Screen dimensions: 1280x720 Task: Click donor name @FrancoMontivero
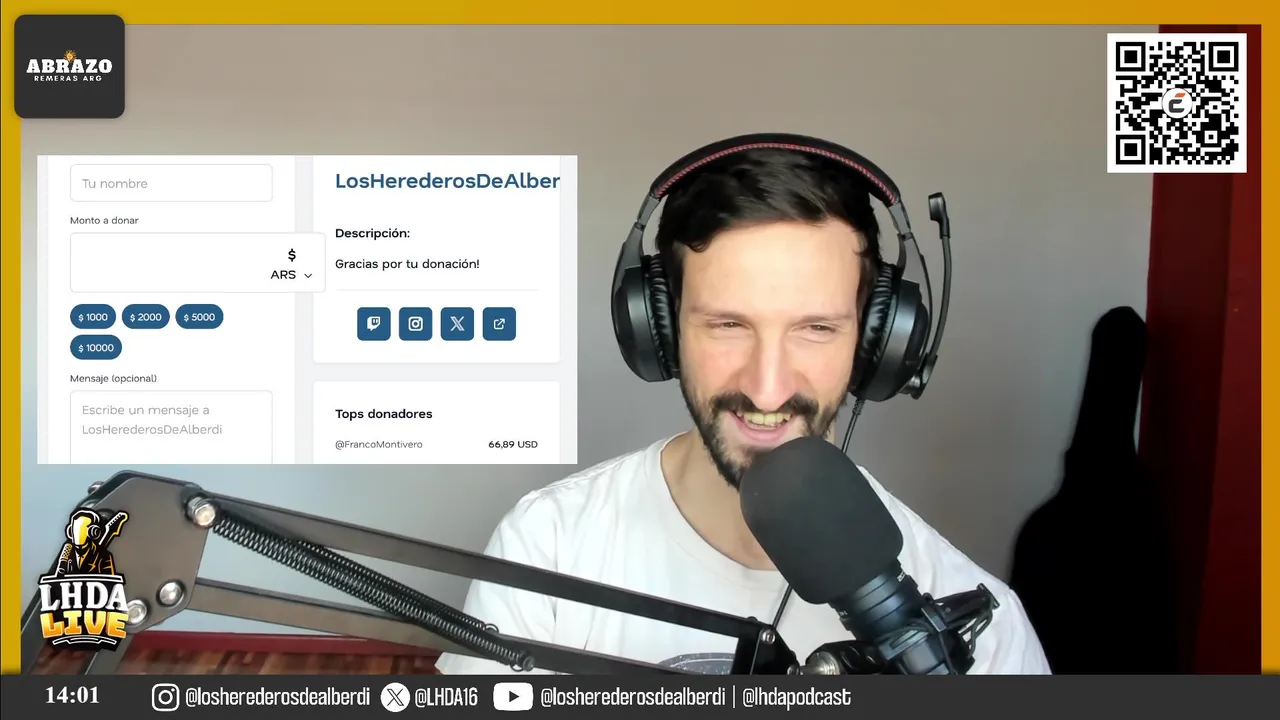(379, 444)
